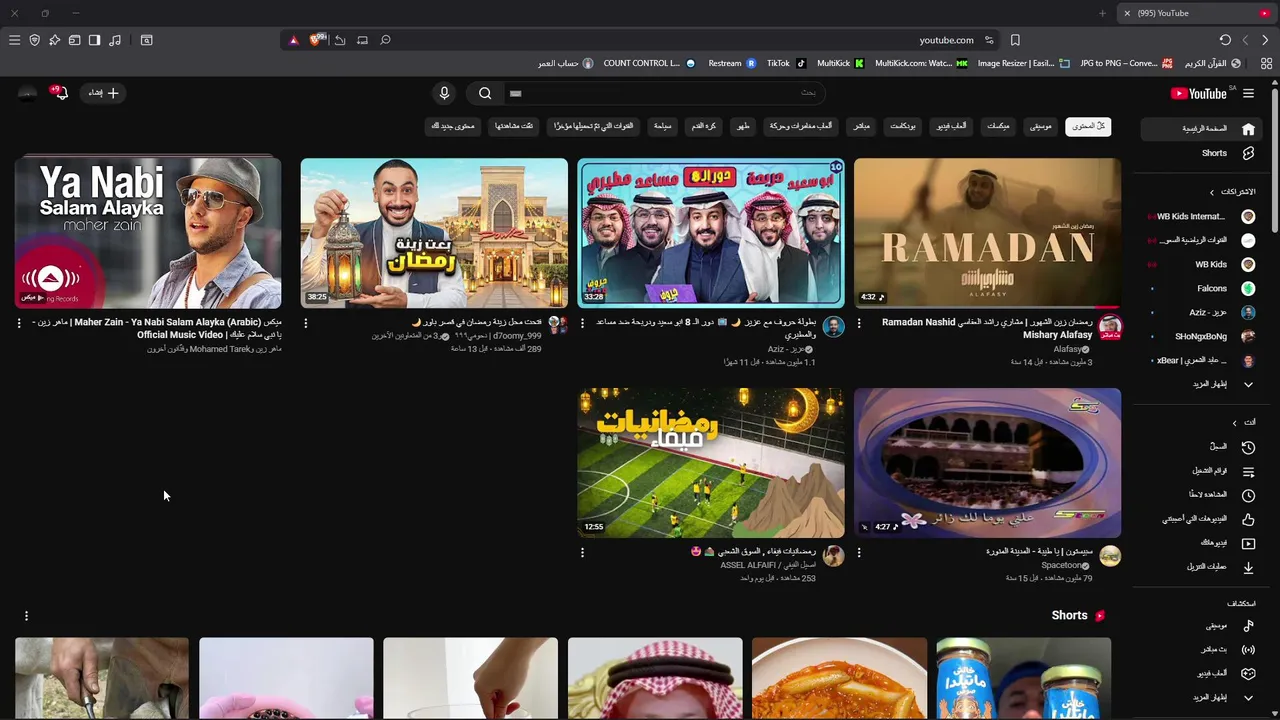
Task: Select the كل المحتوى (All) filter chip
Action: (x=1088, y=126)
